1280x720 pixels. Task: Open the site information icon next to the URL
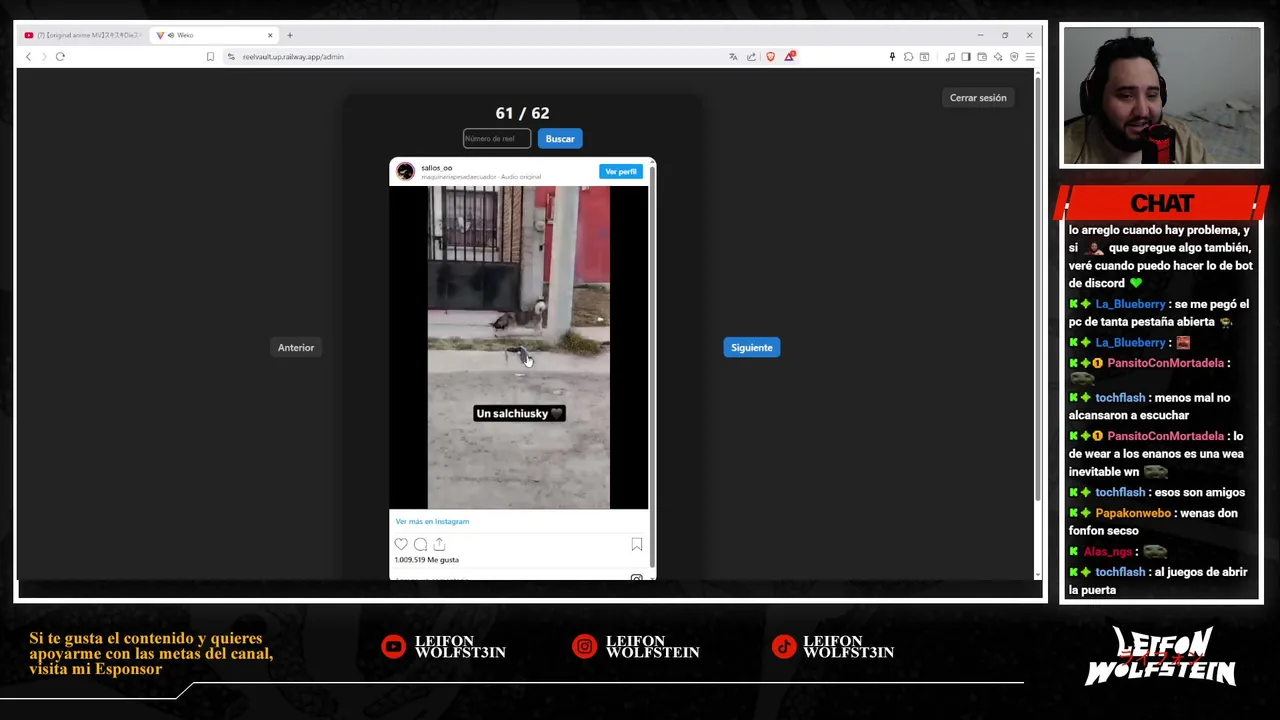[x=231, y=57]
